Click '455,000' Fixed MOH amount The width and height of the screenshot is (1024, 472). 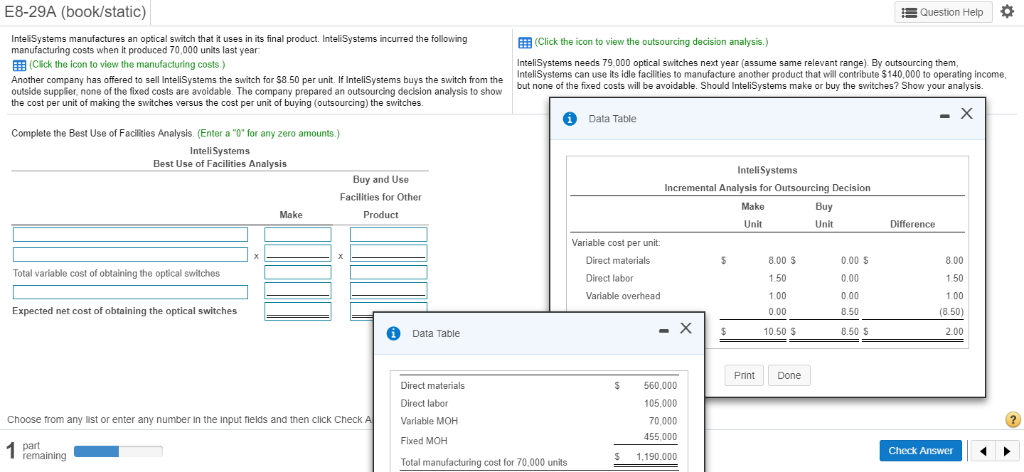(660, 437)
